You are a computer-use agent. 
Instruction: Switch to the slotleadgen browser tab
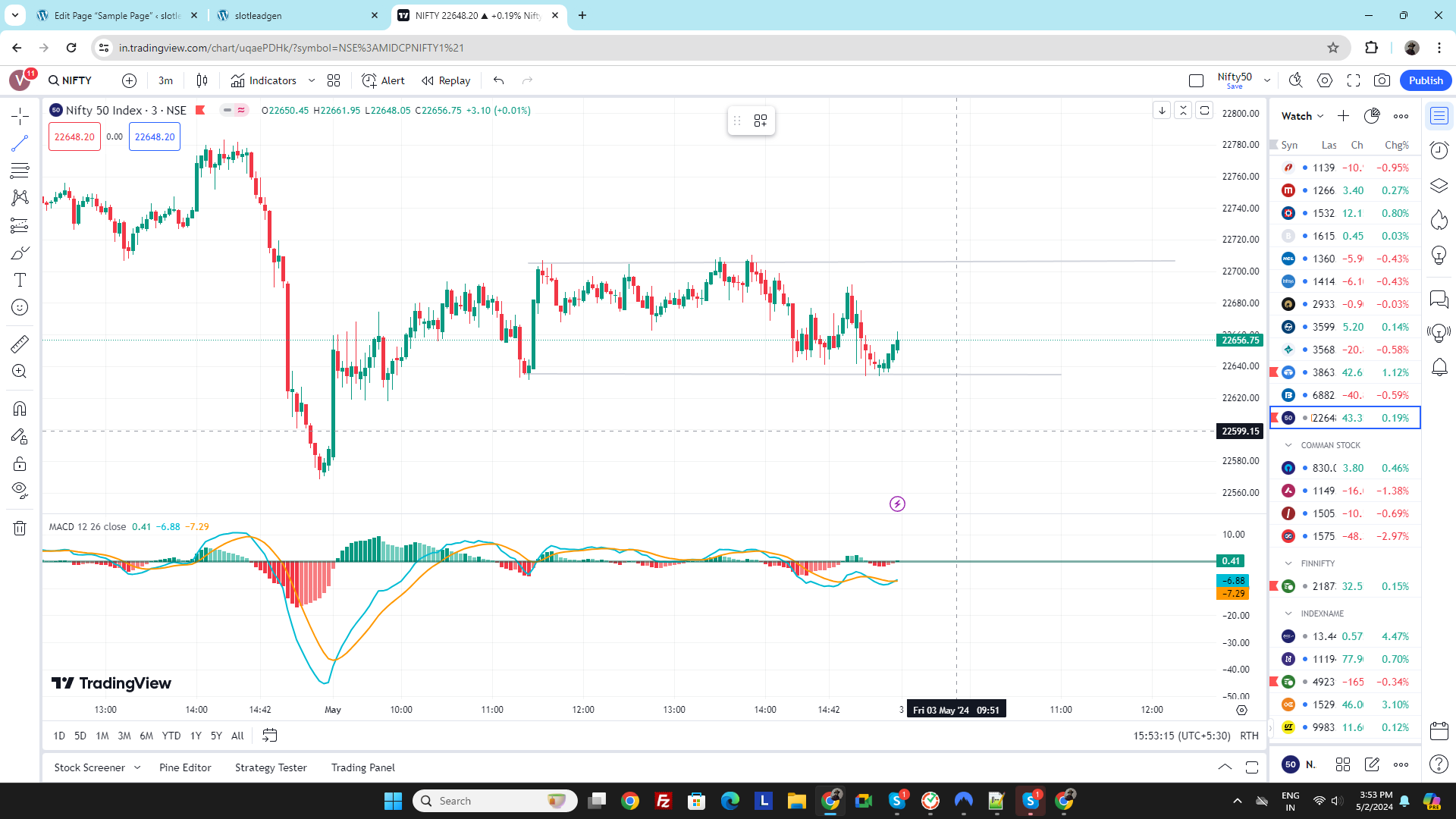(x=297, y=15)
